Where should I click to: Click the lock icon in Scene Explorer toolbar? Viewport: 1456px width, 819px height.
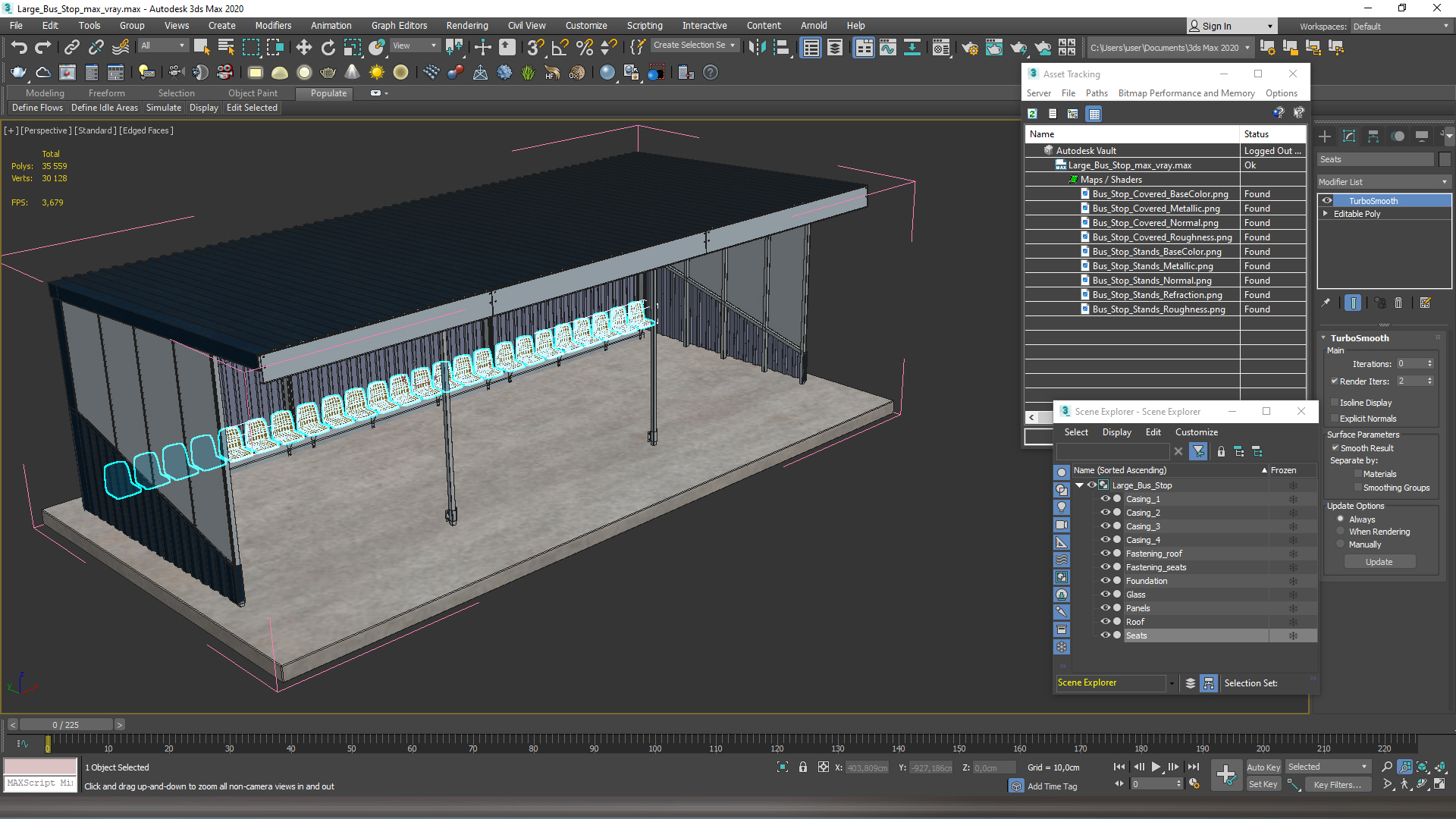1221,451
